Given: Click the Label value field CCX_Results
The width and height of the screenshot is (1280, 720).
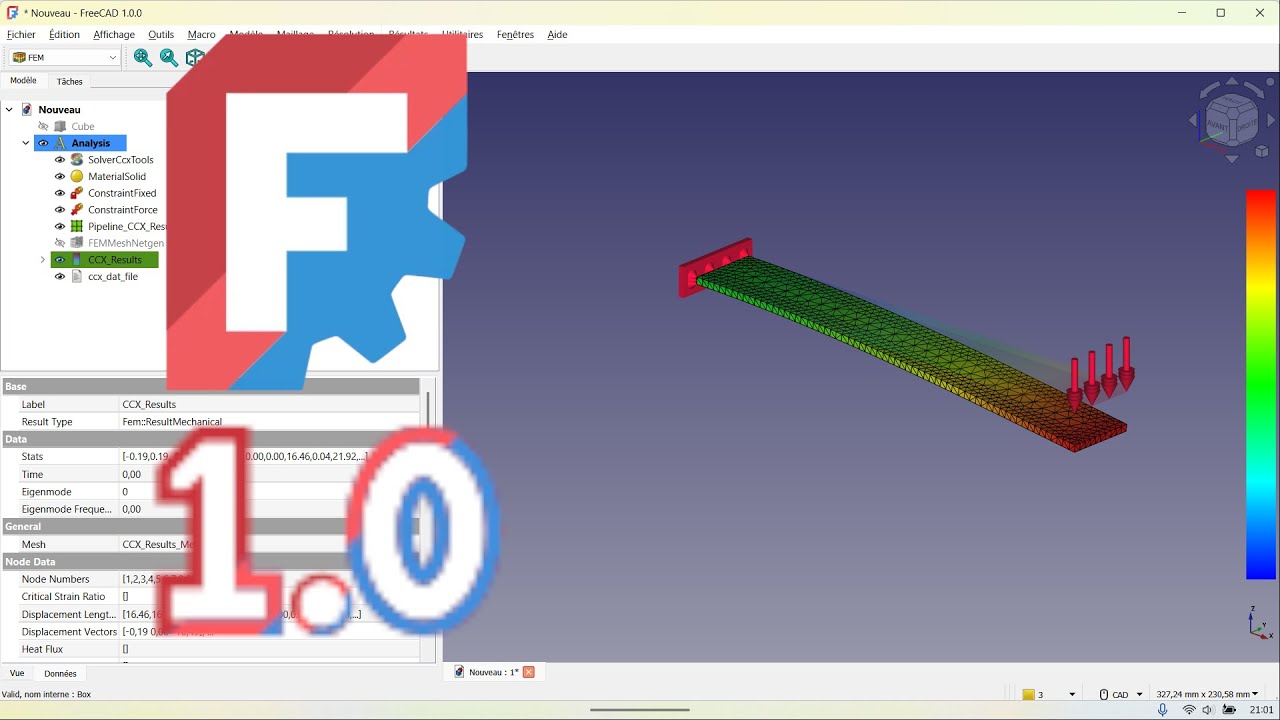Looking at the screenshot, I should pyautogui.click(x=270, y=404).
